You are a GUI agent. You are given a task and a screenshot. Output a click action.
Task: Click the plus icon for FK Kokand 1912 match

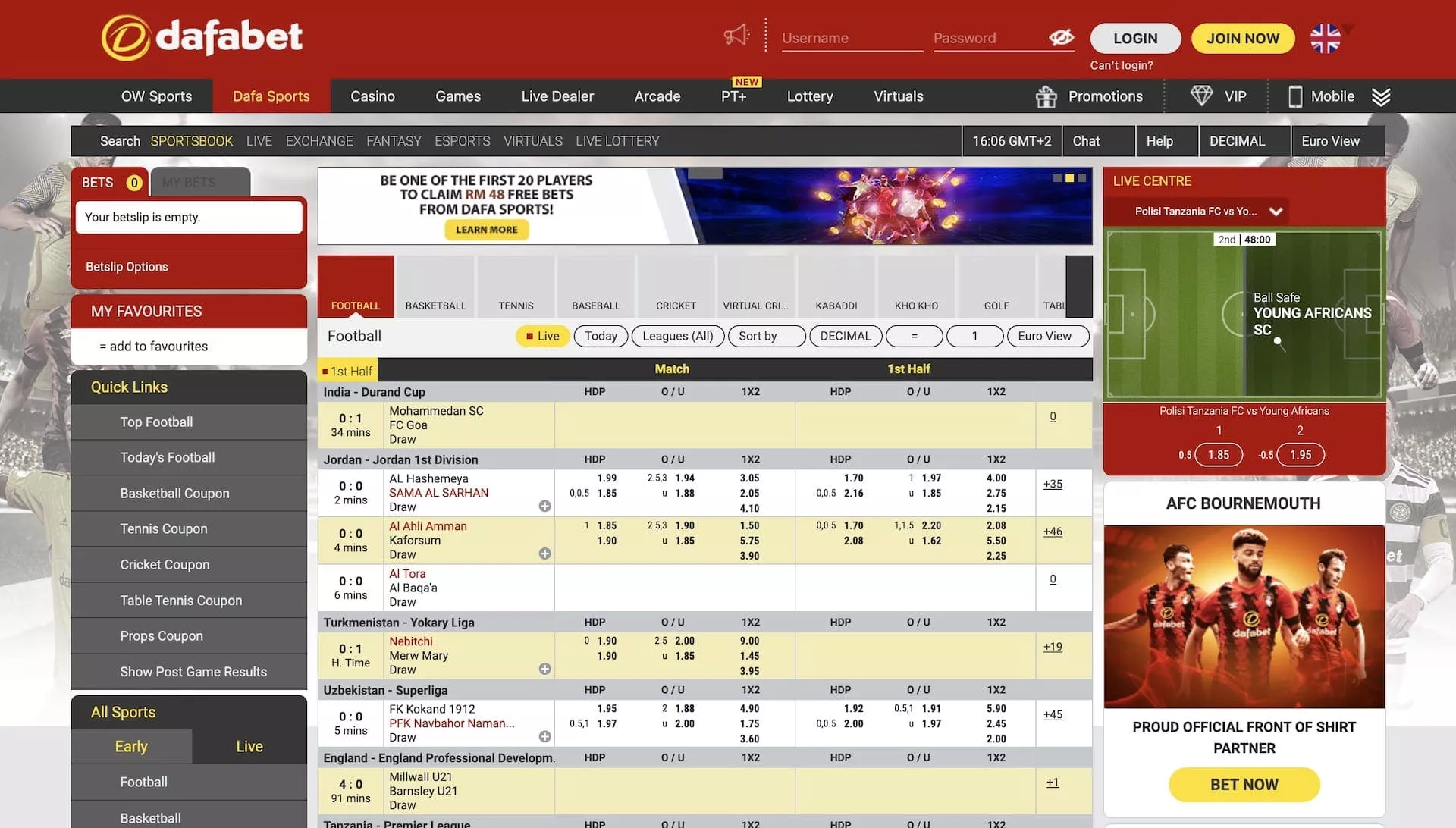544,736
